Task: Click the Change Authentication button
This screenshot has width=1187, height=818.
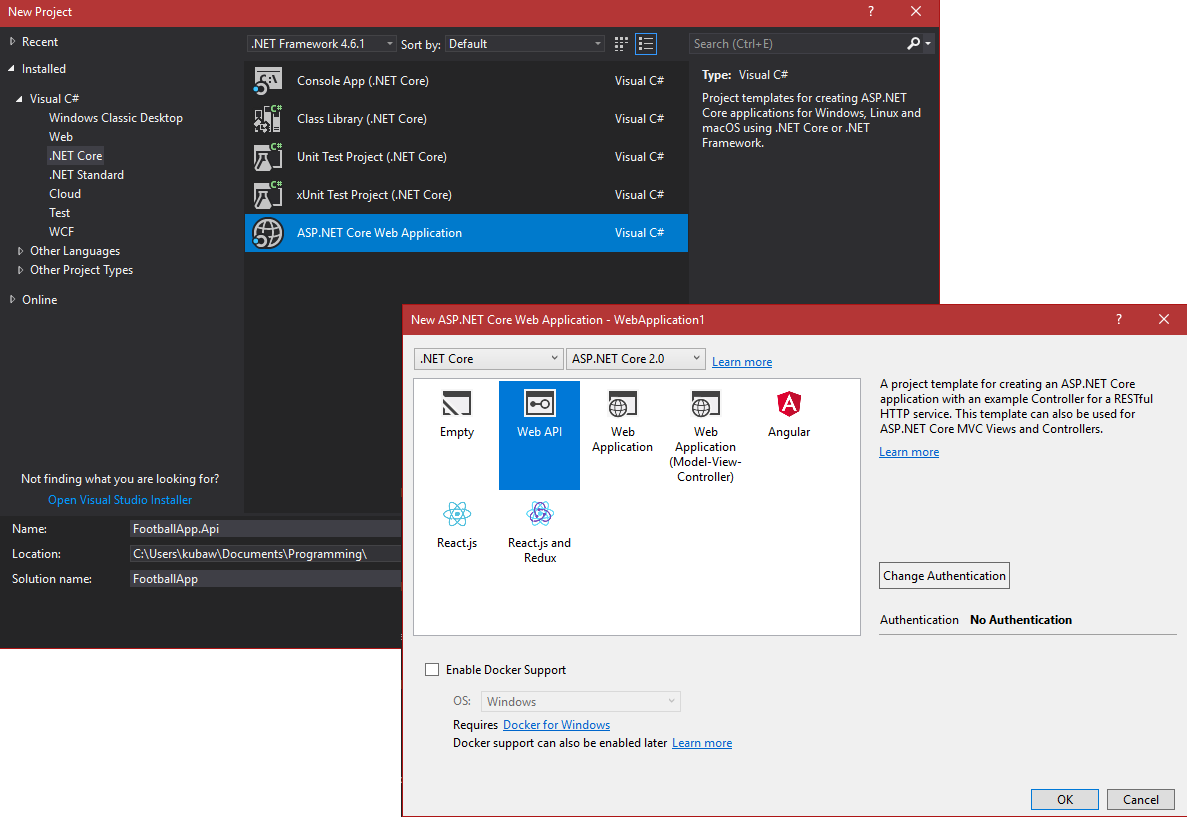Action: [944, 576]
